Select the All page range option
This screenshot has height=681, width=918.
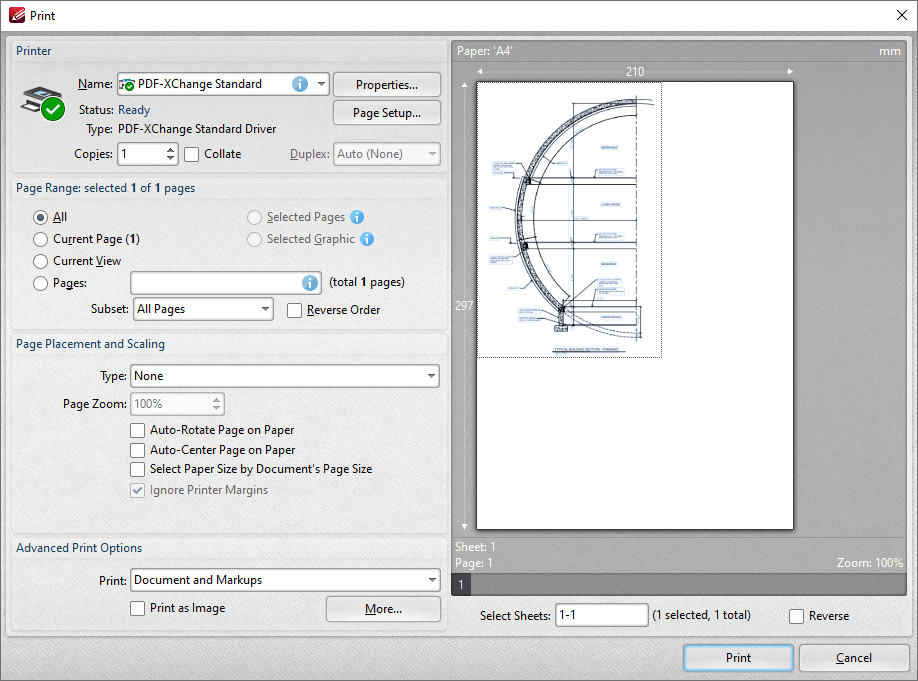pos(40,218)
